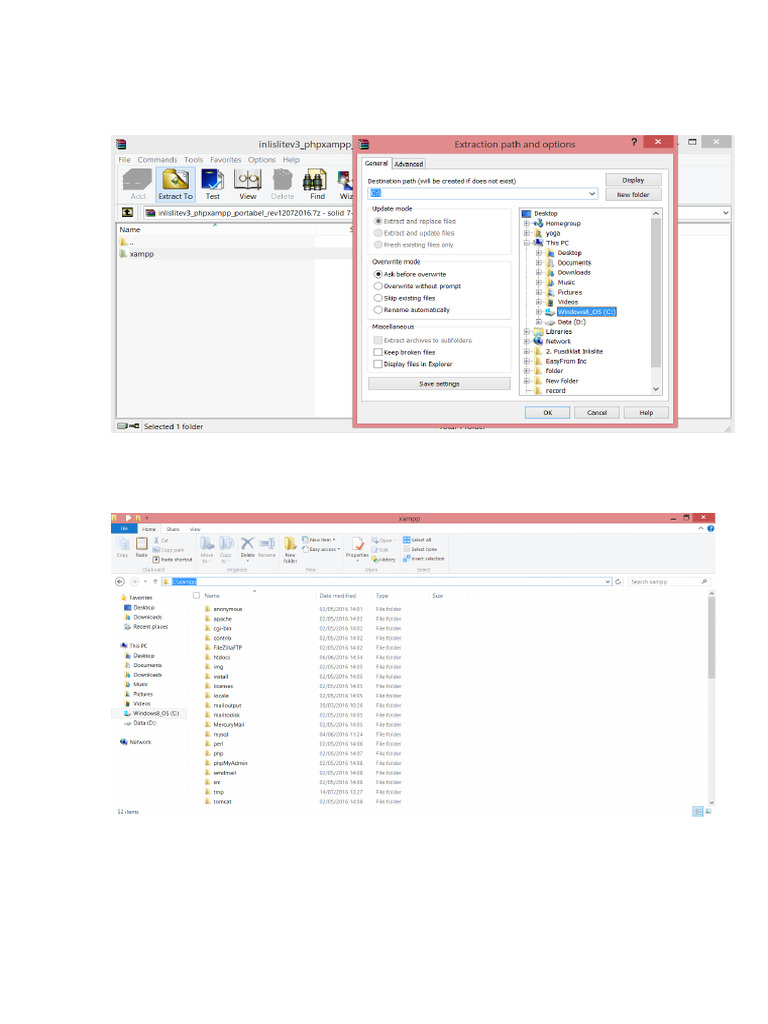Screen dimensions: 768x1024
Task: Click the Add archive toolbar icon
Action: click(138, 184)
